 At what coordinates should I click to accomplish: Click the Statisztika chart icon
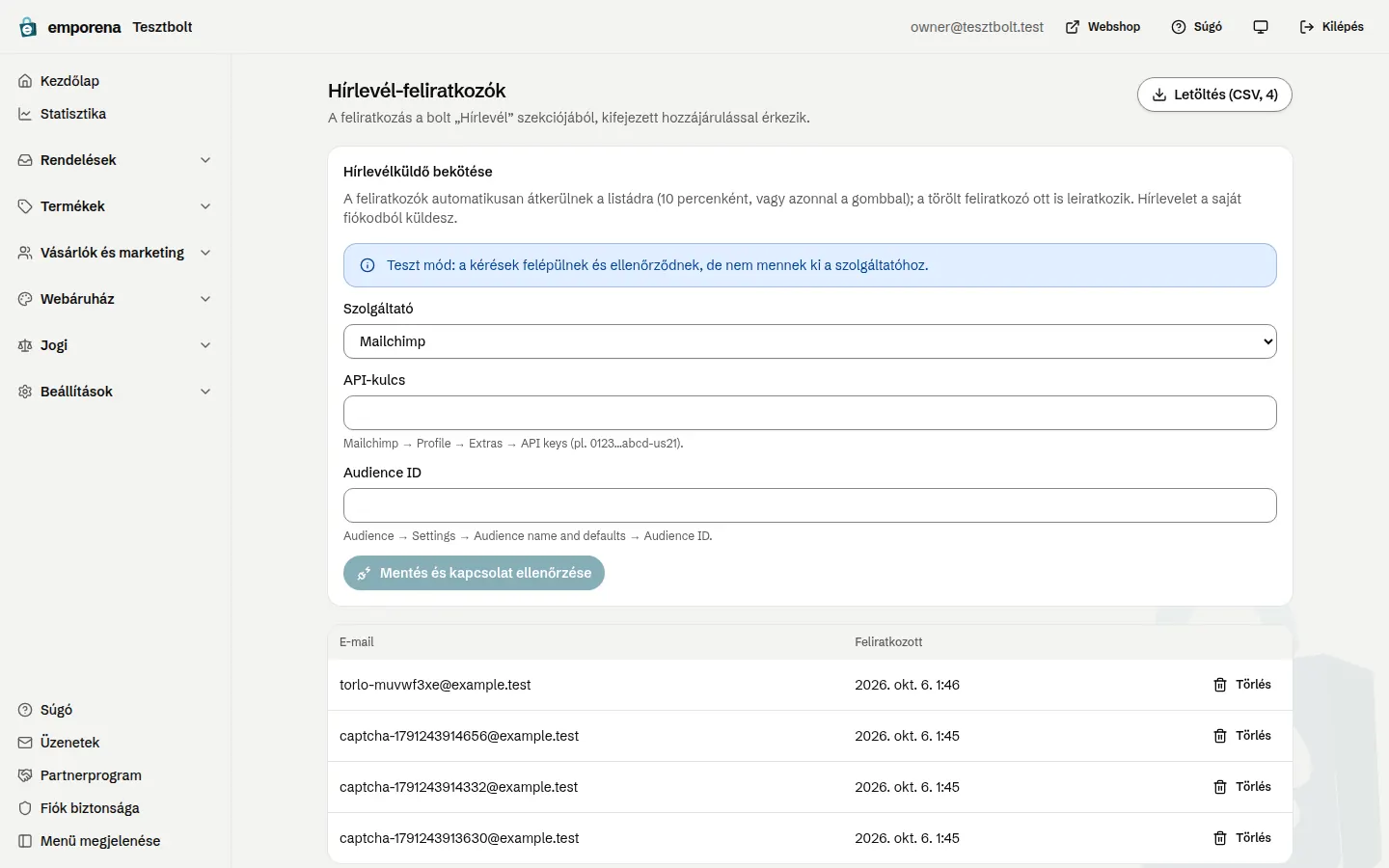coord(25,114)
